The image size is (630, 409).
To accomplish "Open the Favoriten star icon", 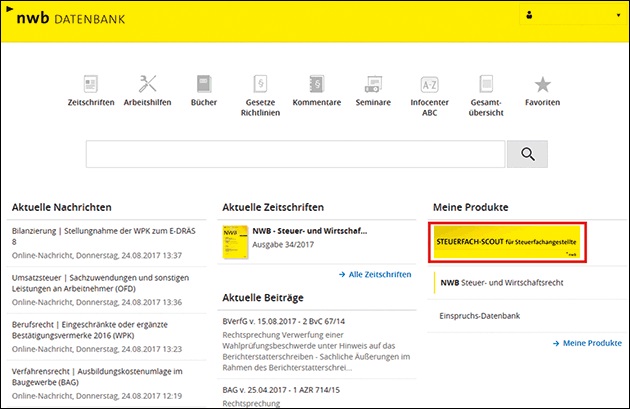I will coord(542,85).
